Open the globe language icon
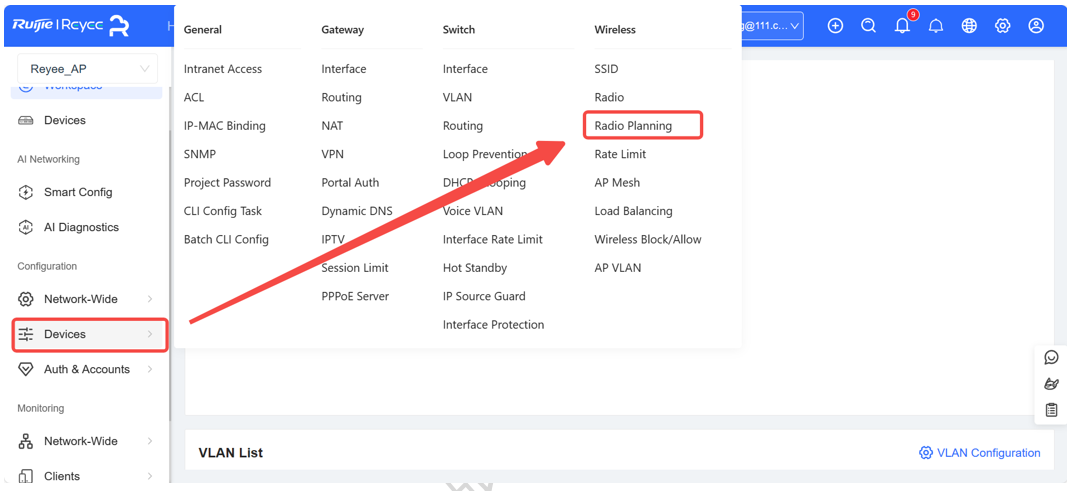The width and height of the screenshot is (1067, 491). [969, 26]
